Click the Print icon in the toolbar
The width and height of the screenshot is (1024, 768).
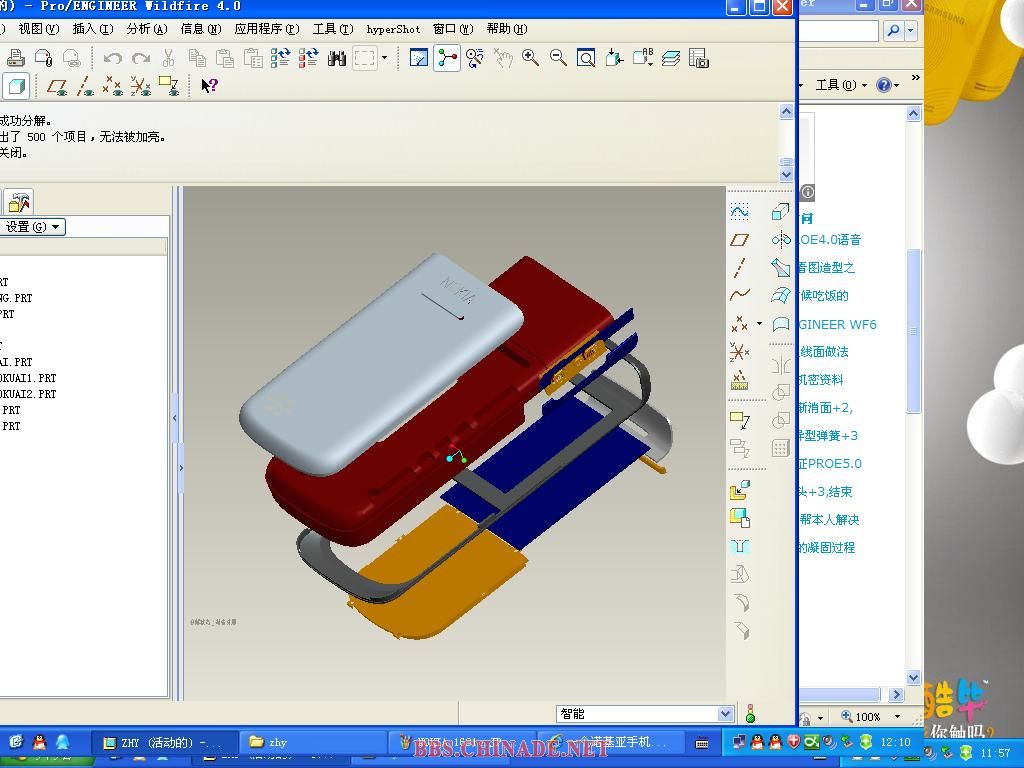(x=15, y=58)
